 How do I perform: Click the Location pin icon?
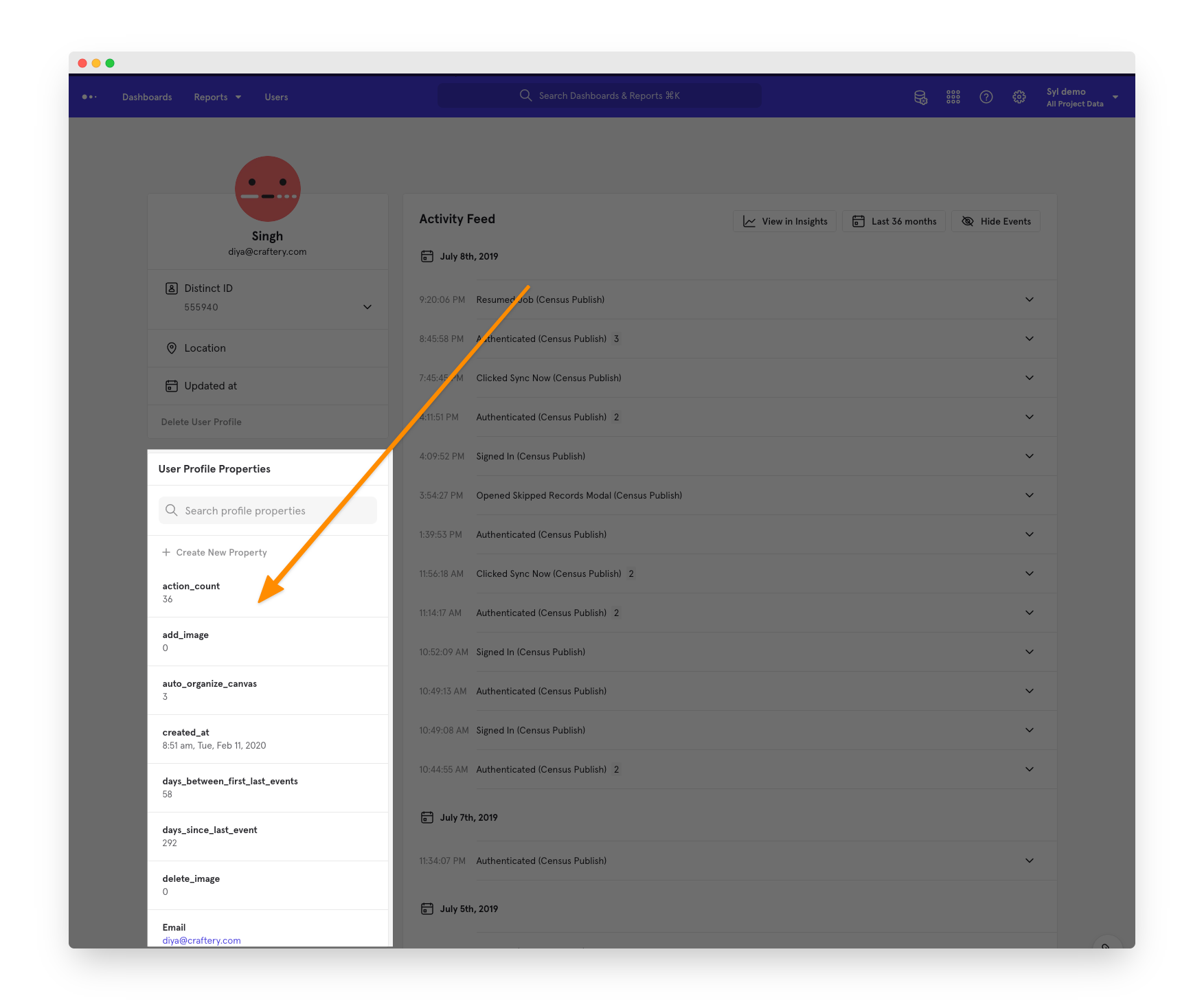(172, 348)
